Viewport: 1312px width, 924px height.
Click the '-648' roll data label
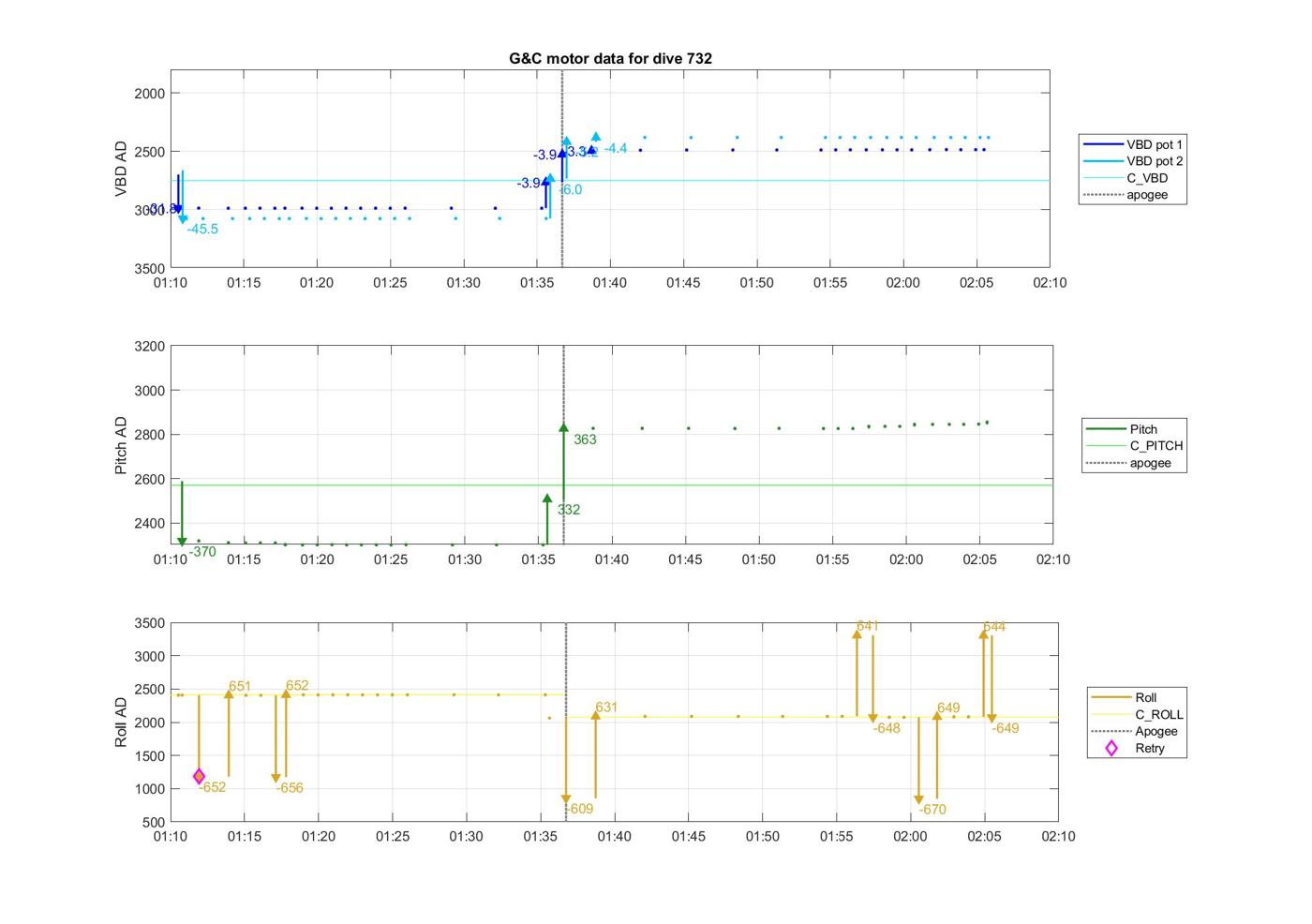887,728
